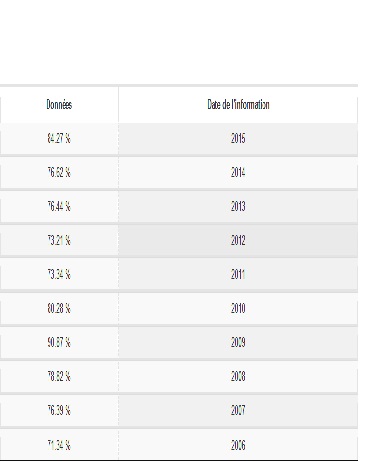Viewport: 367px width, 462px height.
Task: Click the Données column header
Action: click(x=59, y=105)
